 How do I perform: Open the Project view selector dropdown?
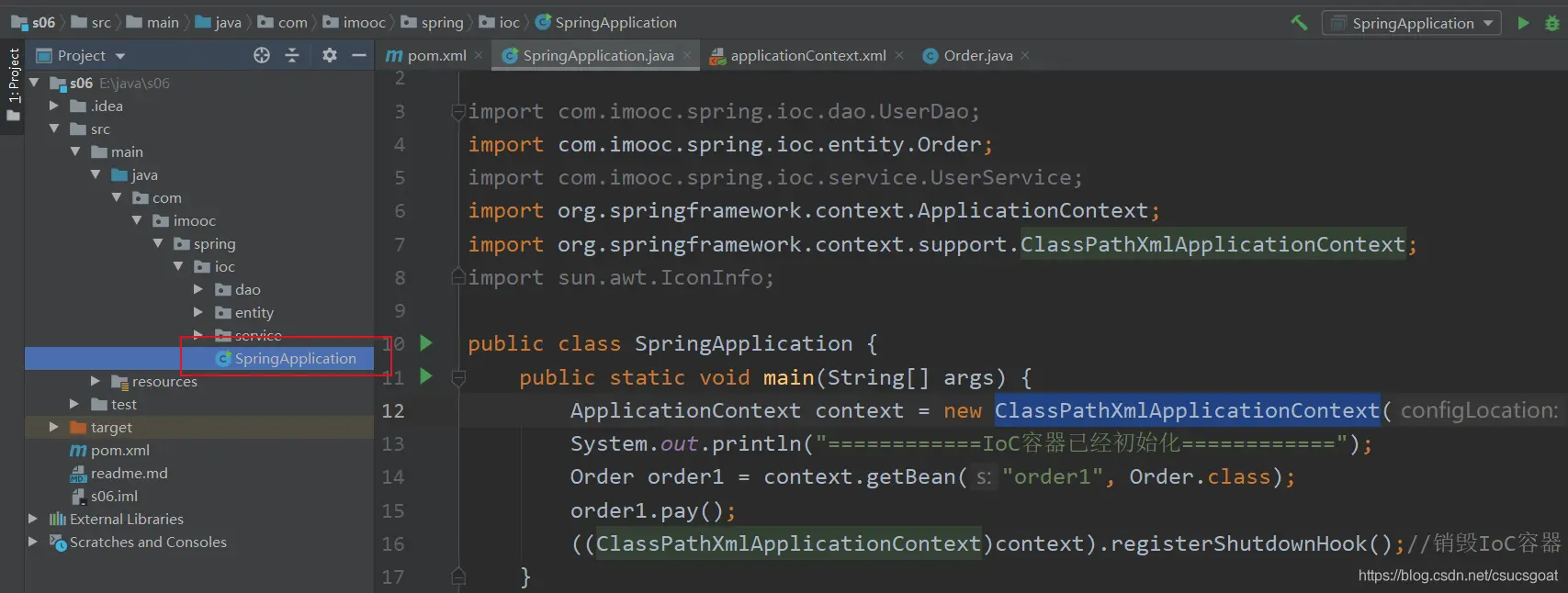click(x=81, y=56)
